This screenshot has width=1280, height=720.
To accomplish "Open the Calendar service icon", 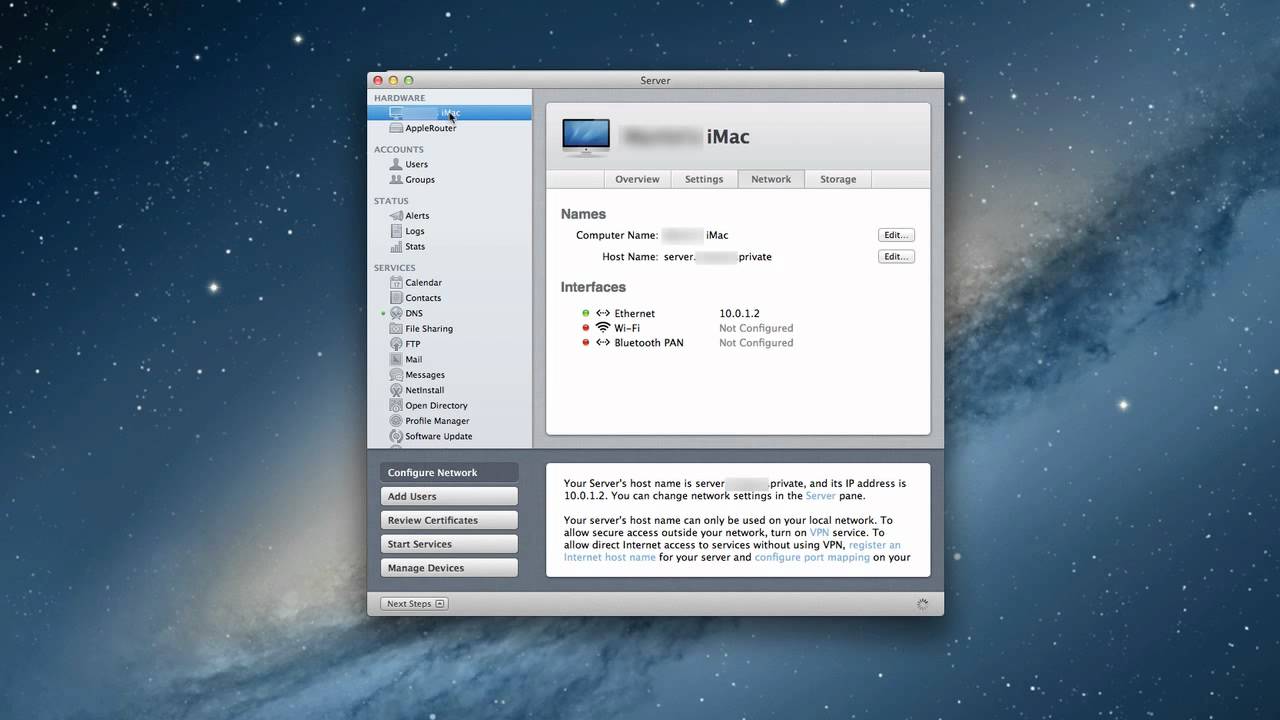I will 397,283.
